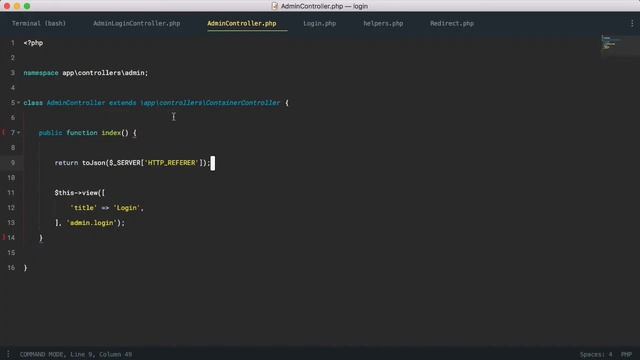640x360 pixels.
Task: Click the extends keyword on line 5
Action: click(122, 103)
